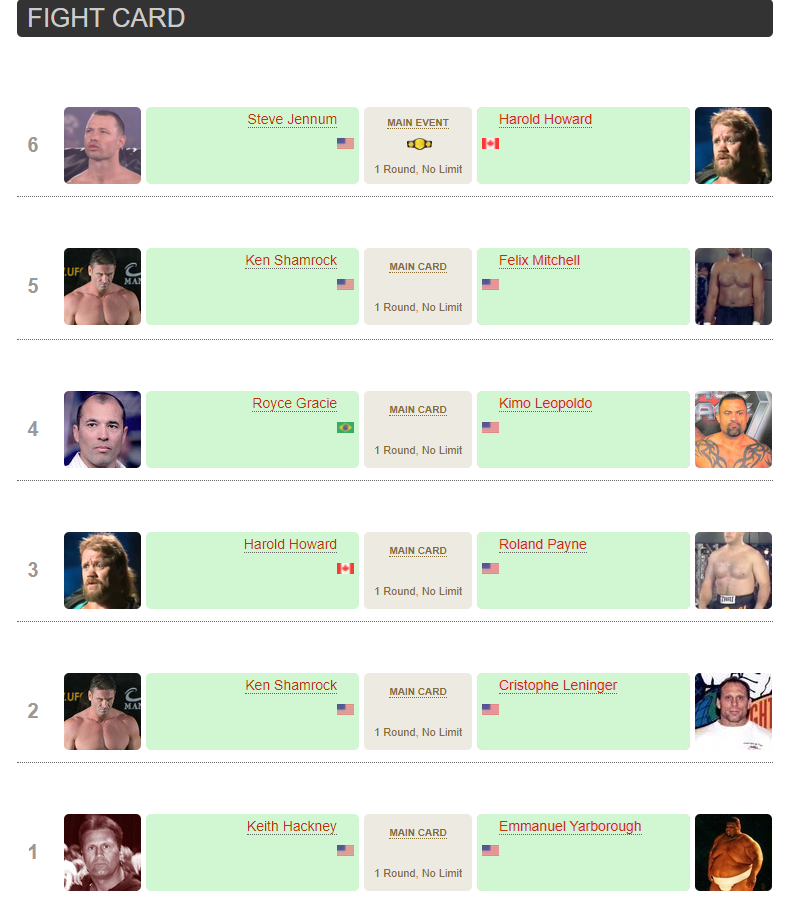Viewport: 790px width, 909px height.
Task: Click the US flag under Felix Mitchell
Action: click(490, 285)
